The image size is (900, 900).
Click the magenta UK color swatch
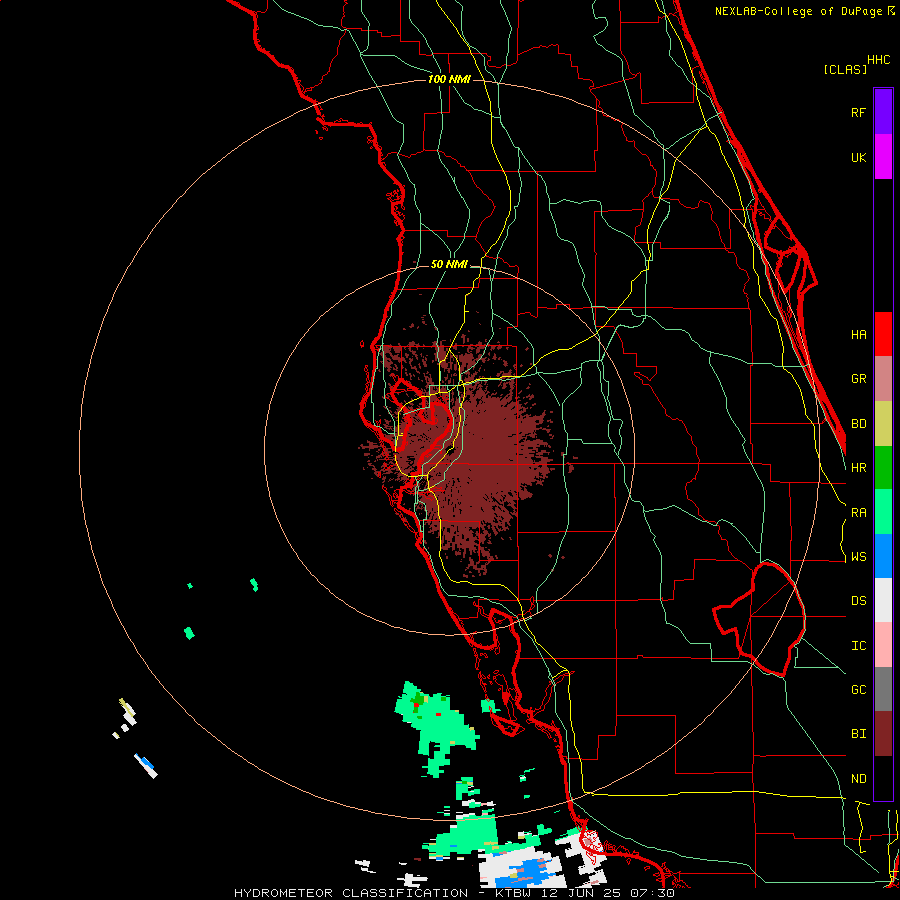tap(883, 157)
